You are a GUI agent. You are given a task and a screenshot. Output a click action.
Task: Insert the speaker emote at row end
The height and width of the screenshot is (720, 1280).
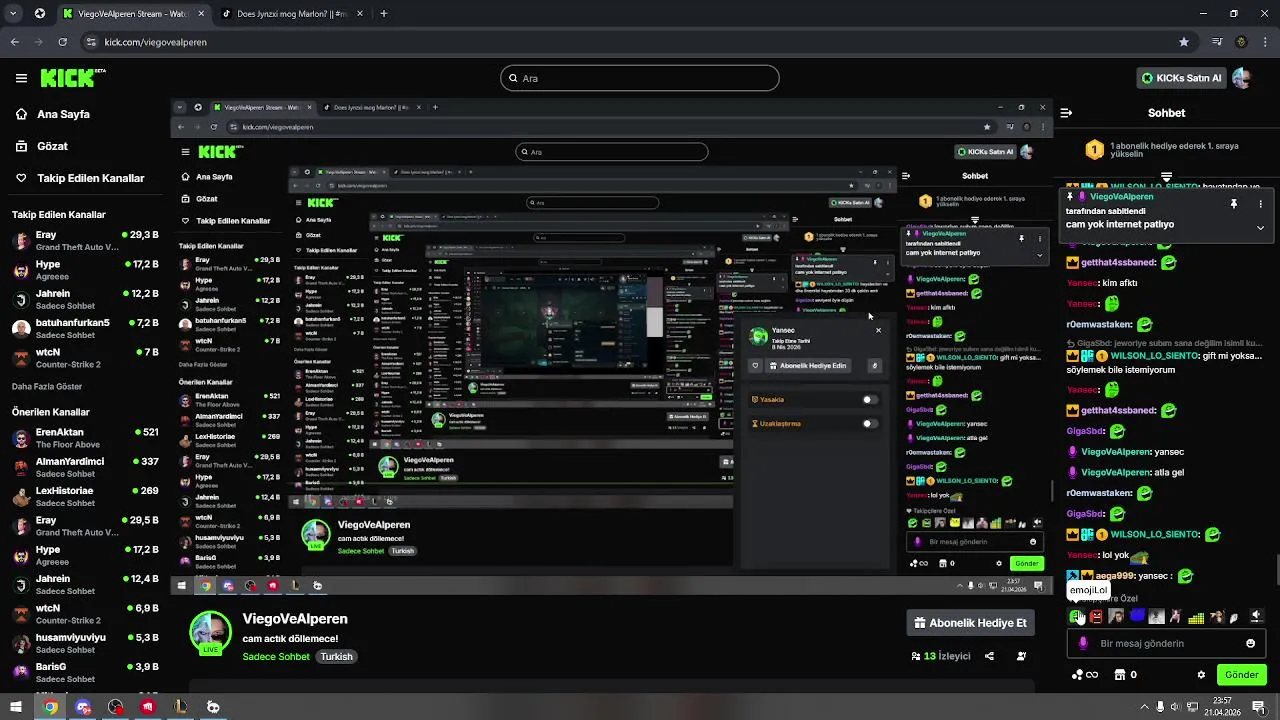pos(1256,617)
